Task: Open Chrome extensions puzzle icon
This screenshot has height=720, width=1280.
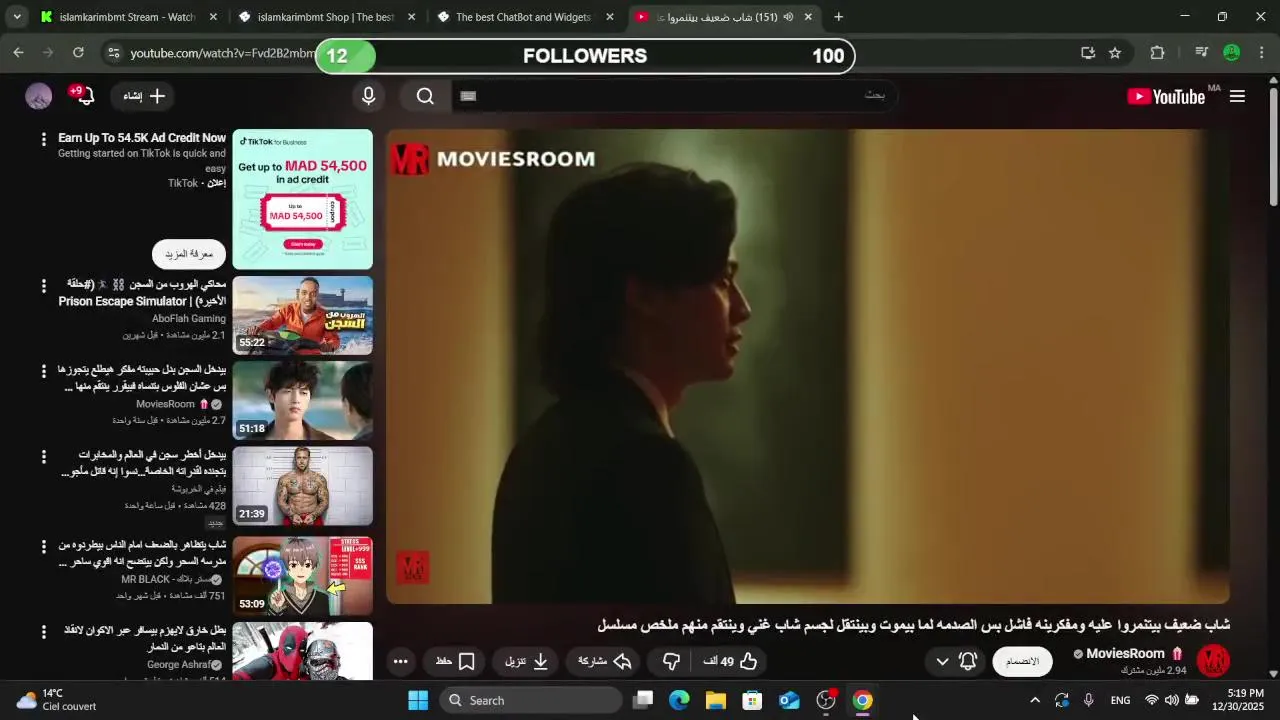Action: click(x=1157, y=53)
